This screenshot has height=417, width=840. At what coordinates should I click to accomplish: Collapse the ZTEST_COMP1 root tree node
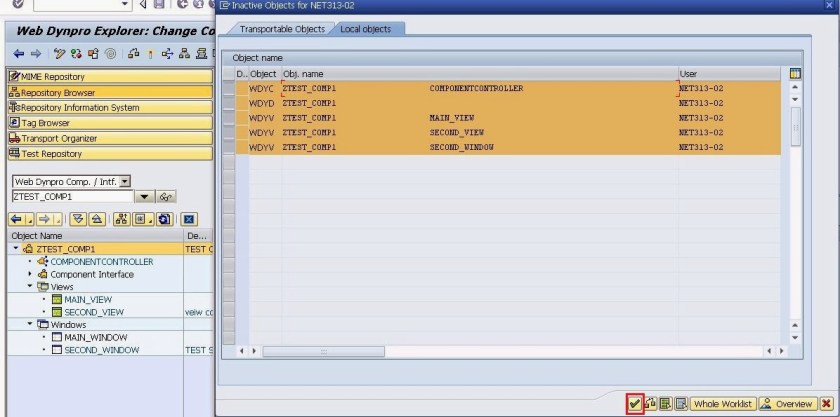click(x=16, y=249)
